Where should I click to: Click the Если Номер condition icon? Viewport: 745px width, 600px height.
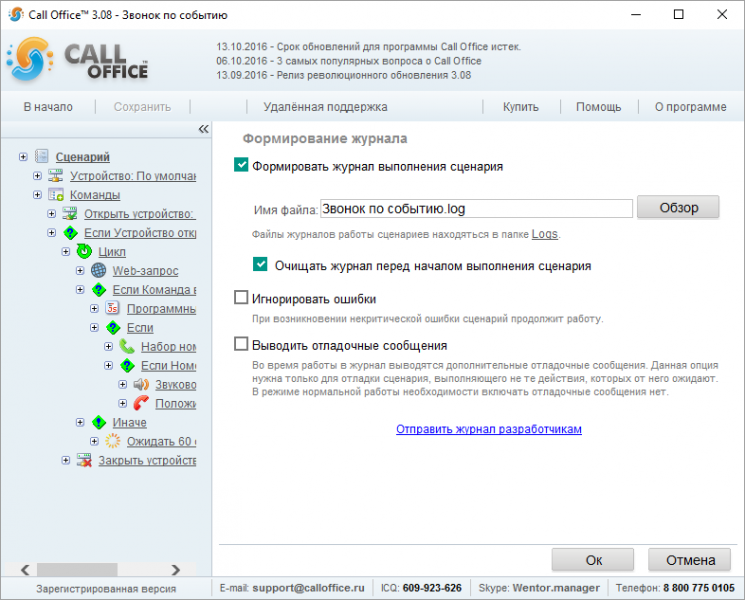click(x=127, y=365)
